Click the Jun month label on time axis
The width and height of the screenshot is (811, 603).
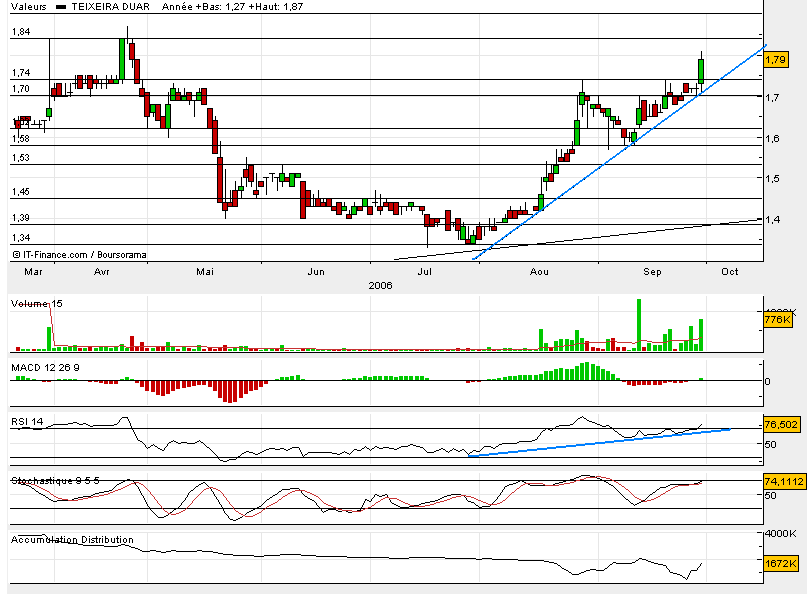coord(316,272)
